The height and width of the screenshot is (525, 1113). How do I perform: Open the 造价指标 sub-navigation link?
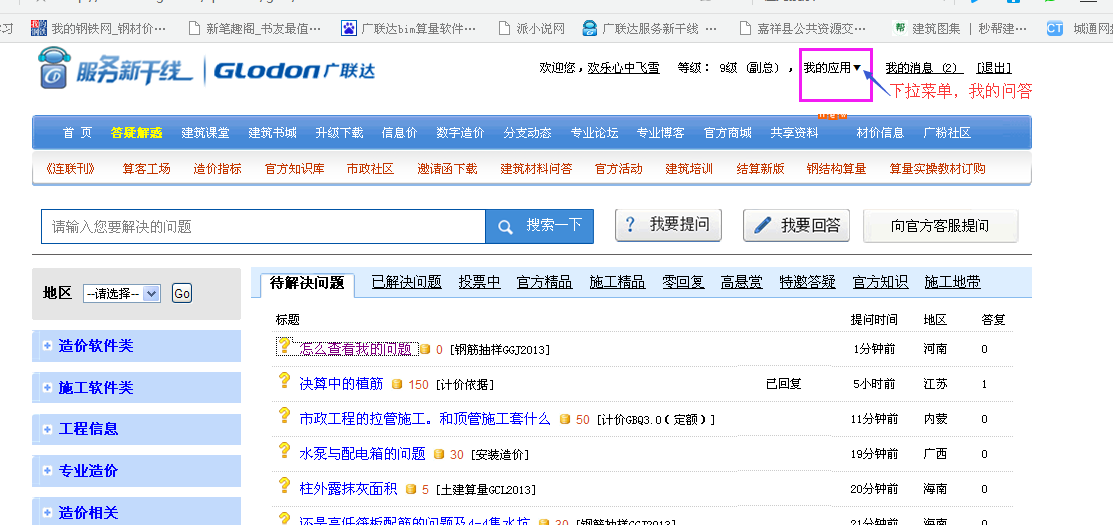(217, 169)
